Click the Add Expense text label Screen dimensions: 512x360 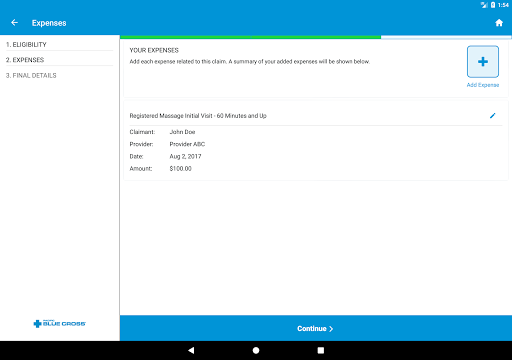(x=483, y=85)
